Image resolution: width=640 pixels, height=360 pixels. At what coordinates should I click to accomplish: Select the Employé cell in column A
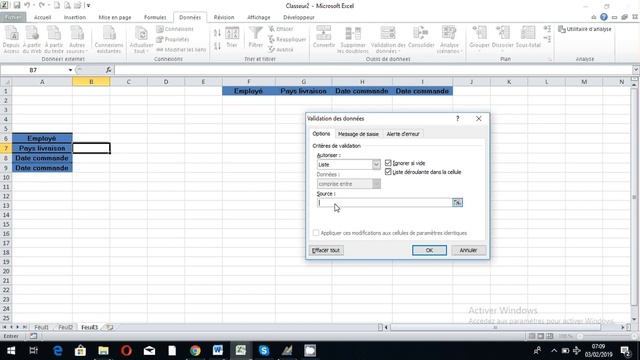pos(42,138)
